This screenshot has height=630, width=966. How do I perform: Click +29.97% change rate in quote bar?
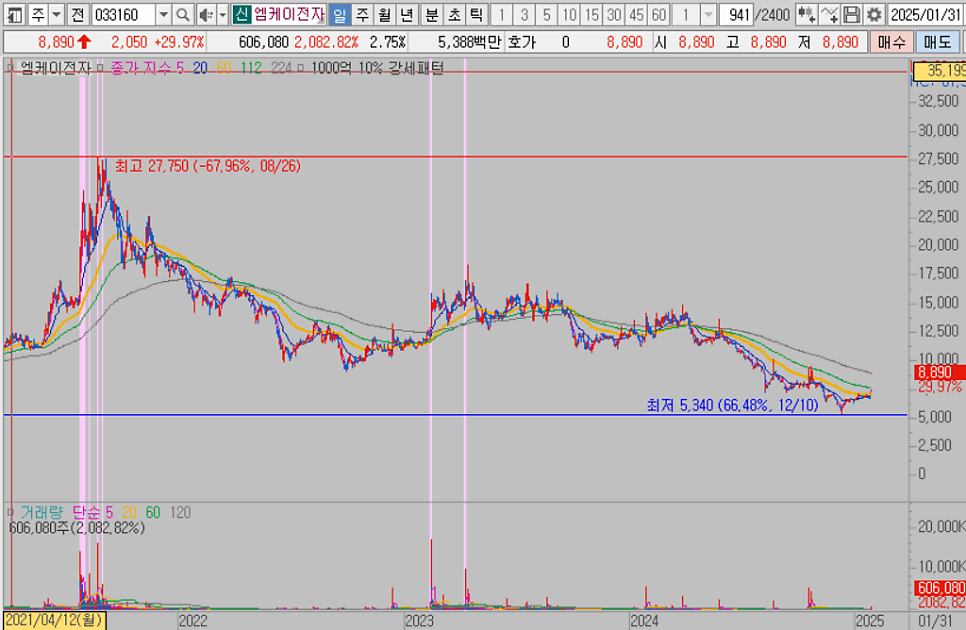tap(179, 42)
